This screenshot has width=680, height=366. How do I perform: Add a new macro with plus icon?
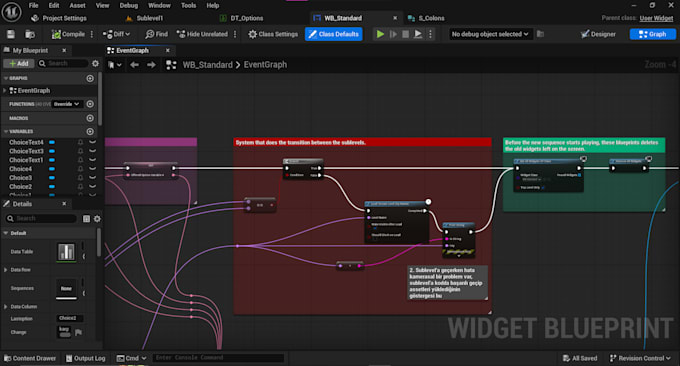pyautogui.click(x=90, y=118)
